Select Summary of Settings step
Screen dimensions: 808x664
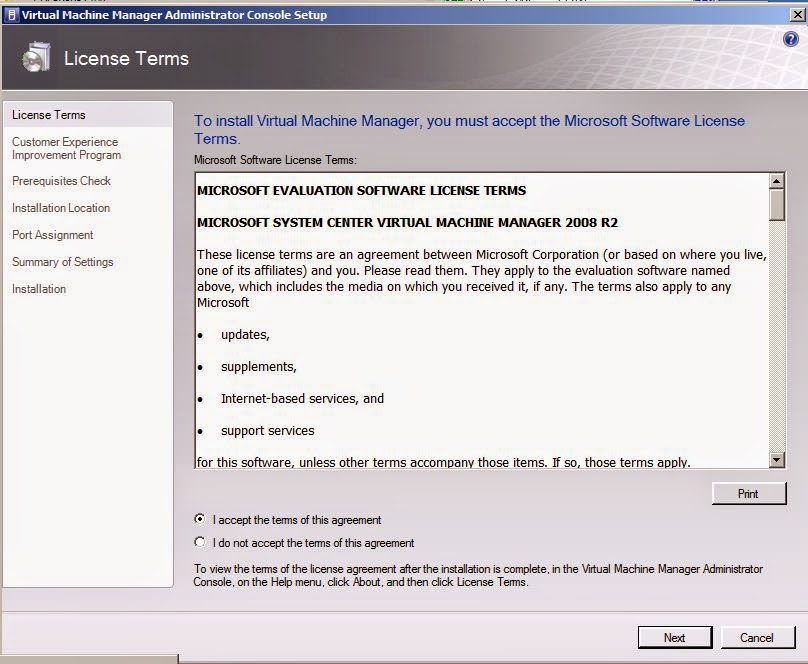coord(62,262)
